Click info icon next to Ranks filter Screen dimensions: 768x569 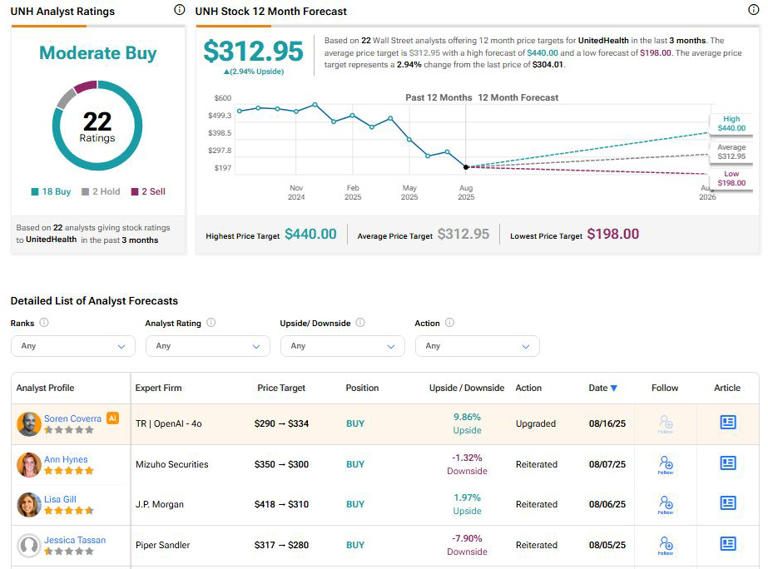44,323
